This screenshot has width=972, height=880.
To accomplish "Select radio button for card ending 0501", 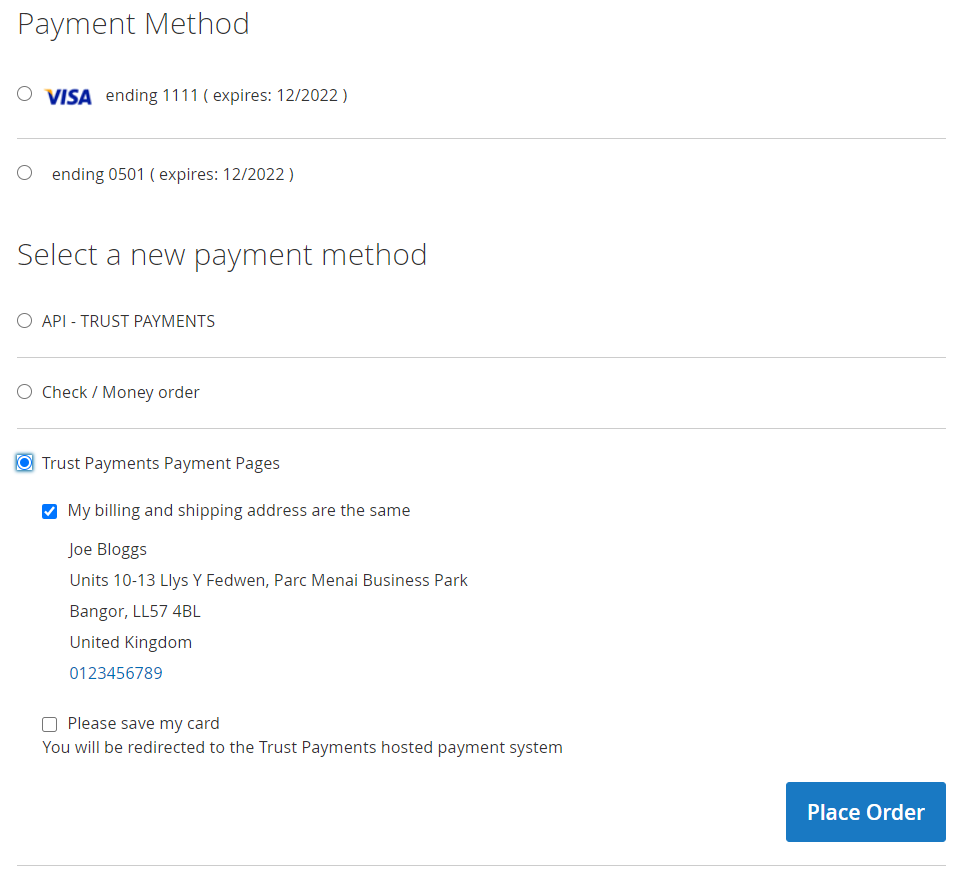I will click(25, 173).
